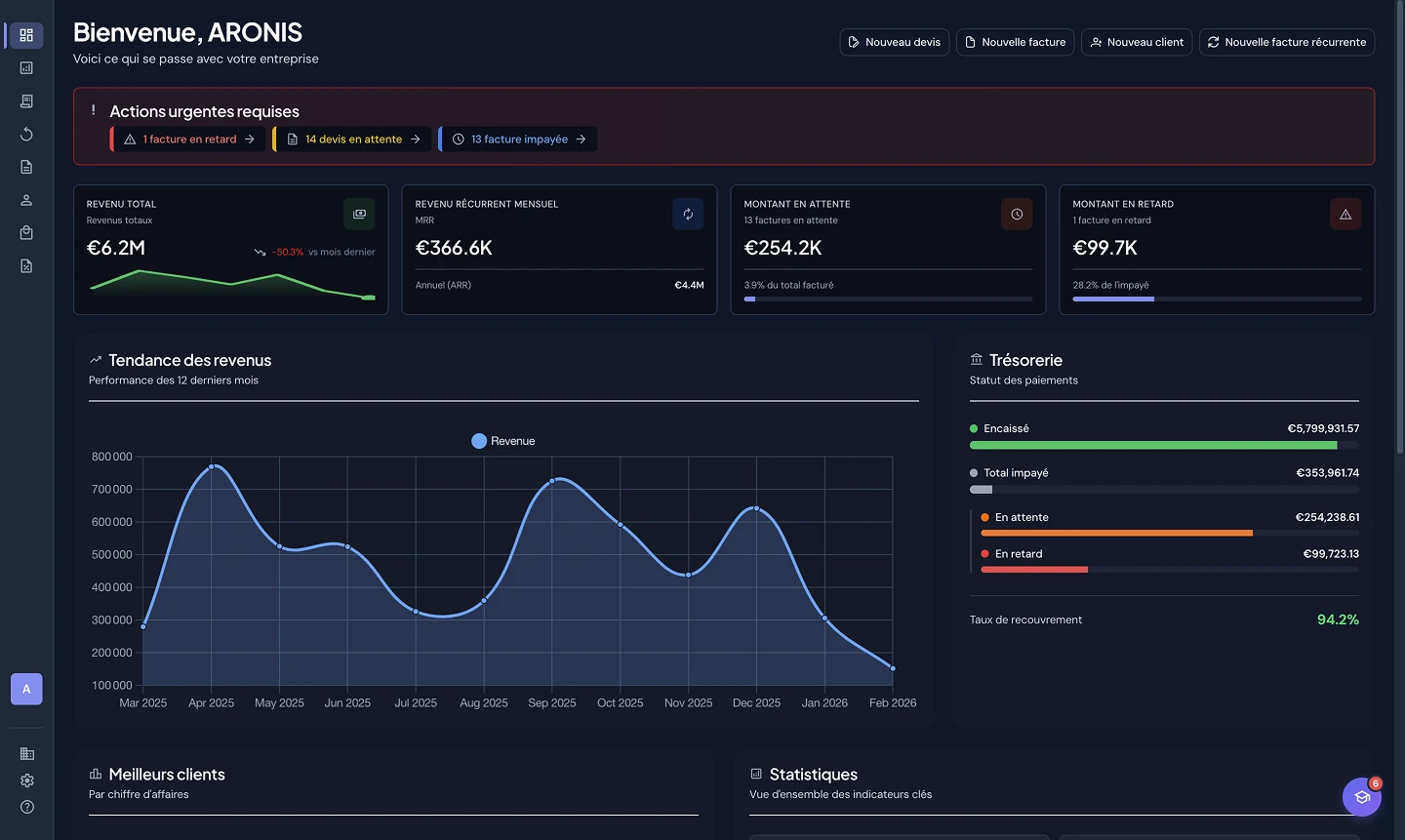The height and width of the screenshot is (840, 1405).
Task: Open the analytics dashboard icon in the sidebar
Action: [26, 67]
